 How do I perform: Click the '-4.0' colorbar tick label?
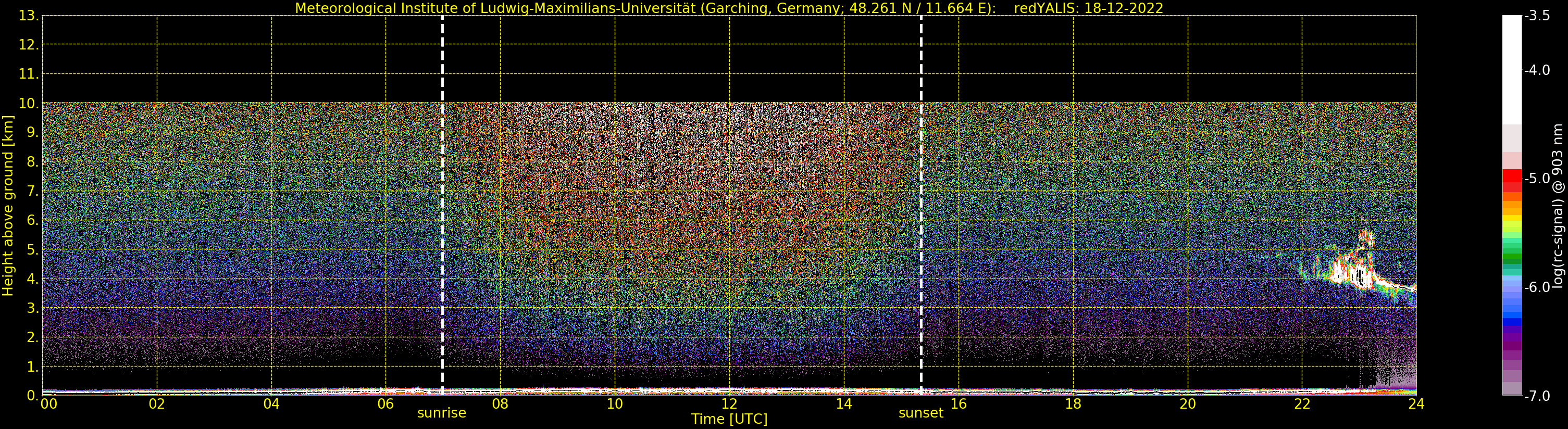[1537, 70]
